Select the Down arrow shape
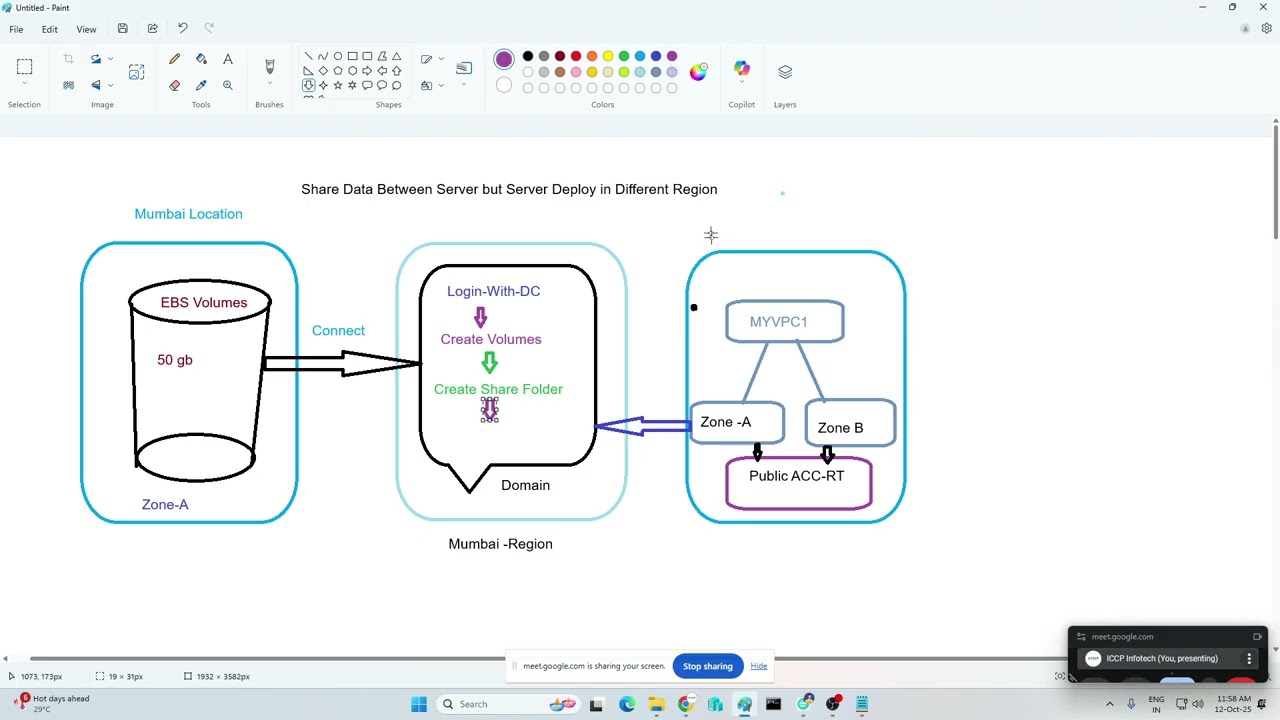This screenshot has width=1280, height=720. [308, 85]
